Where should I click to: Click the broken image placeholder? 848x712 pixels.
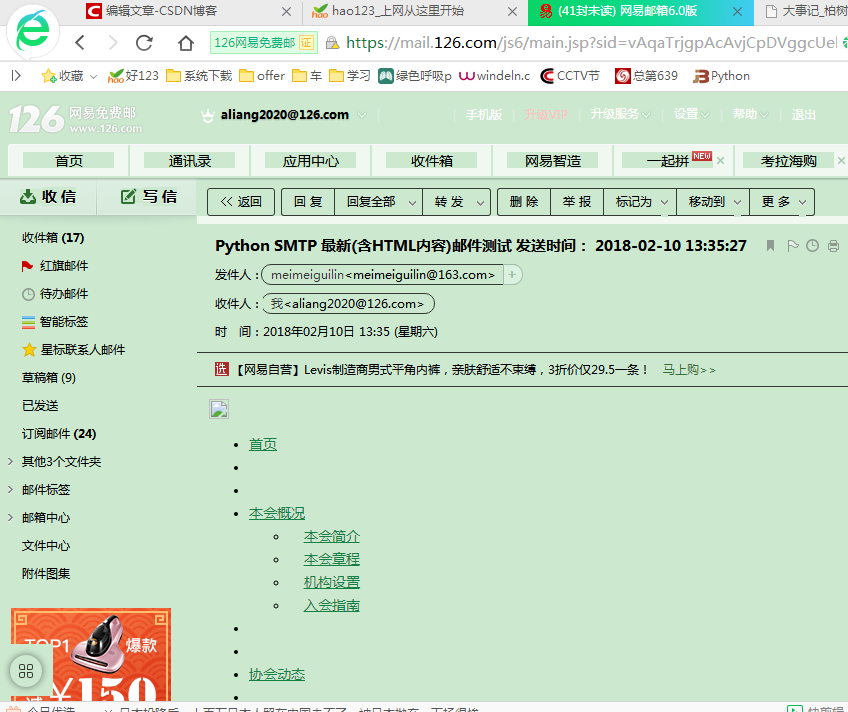point(219,409)
